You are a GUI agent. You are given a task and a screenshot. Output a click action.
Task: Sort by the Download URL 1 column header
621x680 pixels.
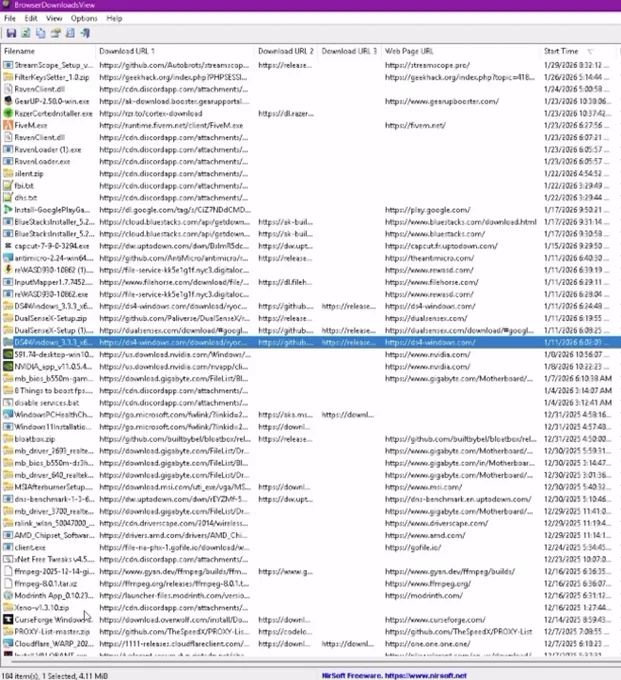point(174,51)
